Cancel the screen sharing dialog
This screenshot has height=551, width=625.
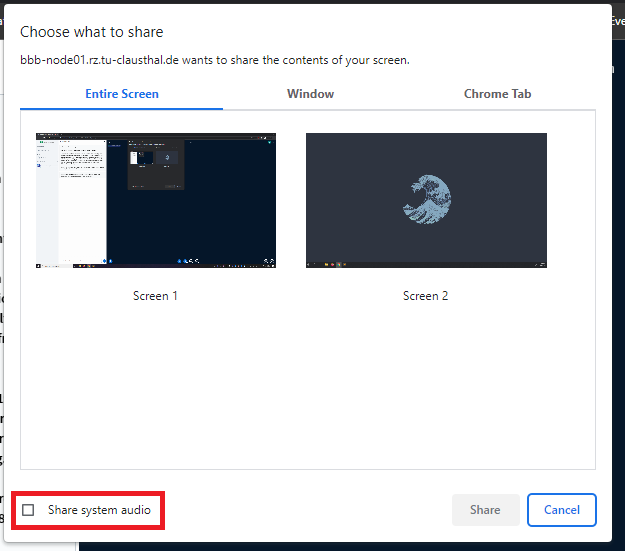point(561,510)
